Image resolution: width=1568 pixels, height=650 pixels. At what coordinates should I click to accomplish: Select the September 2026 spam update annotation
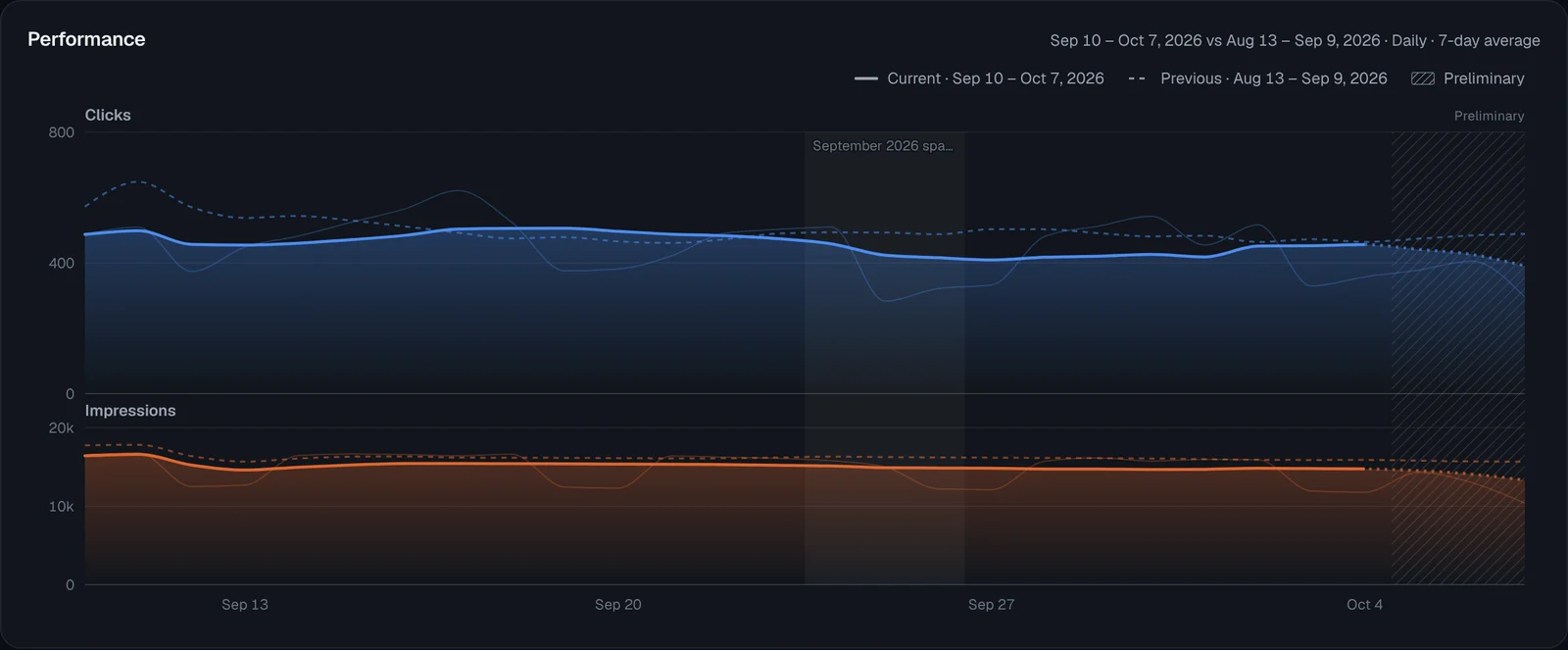(x=882, y=146)
